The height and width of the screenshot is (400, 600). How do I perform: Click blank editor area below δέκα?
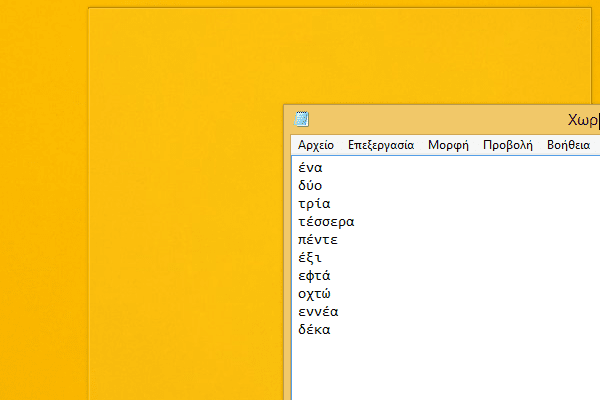[x=440, y=370]
